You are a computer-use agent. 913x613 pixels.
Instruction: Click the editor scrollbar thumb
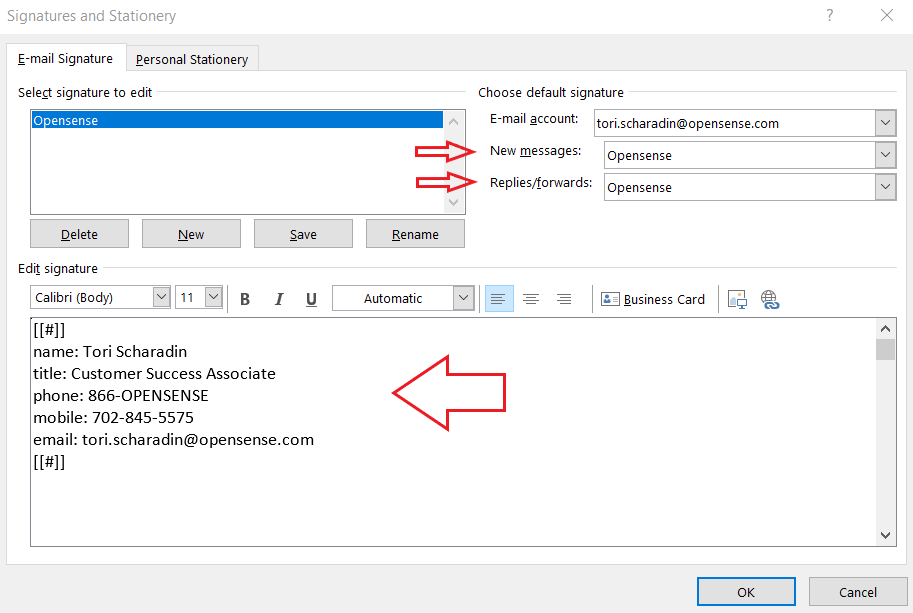pos(885,350)
